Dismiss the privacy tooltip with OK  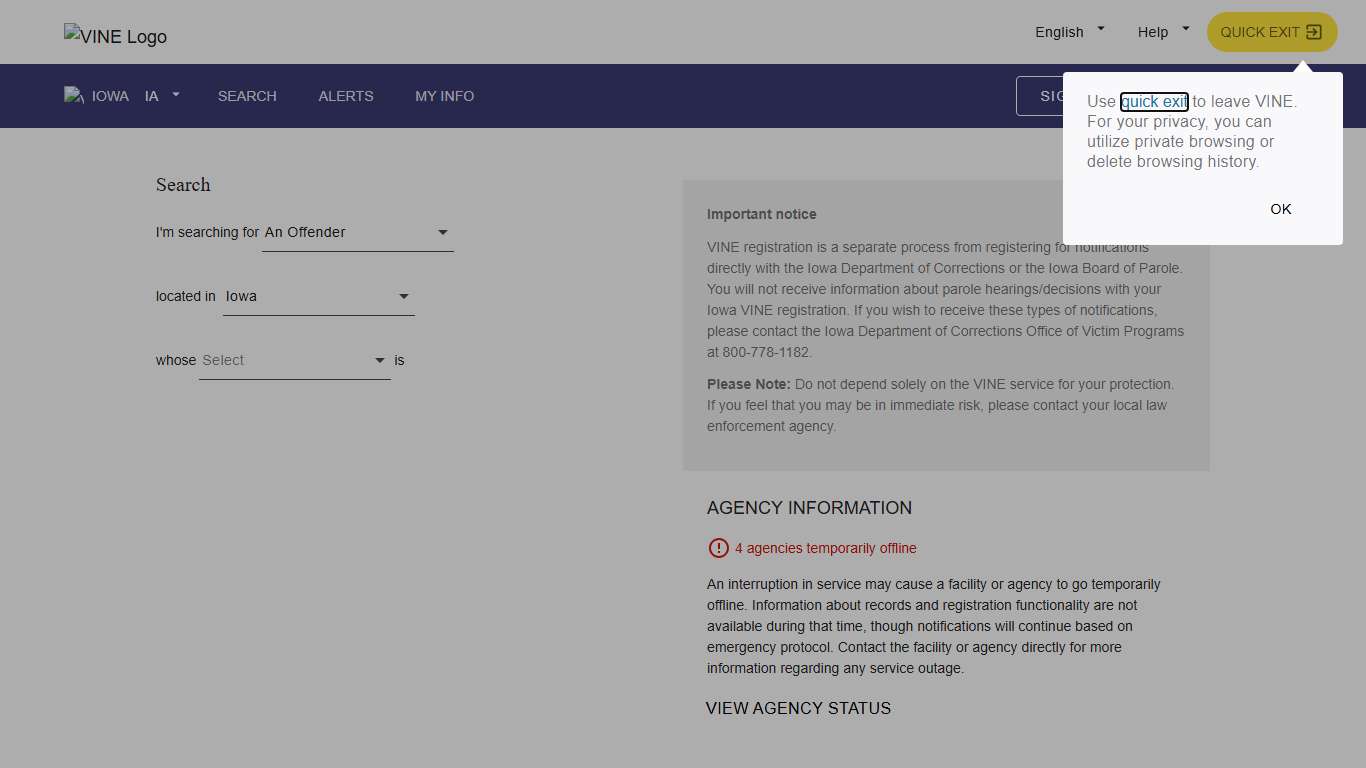(x=1280, y=209)
